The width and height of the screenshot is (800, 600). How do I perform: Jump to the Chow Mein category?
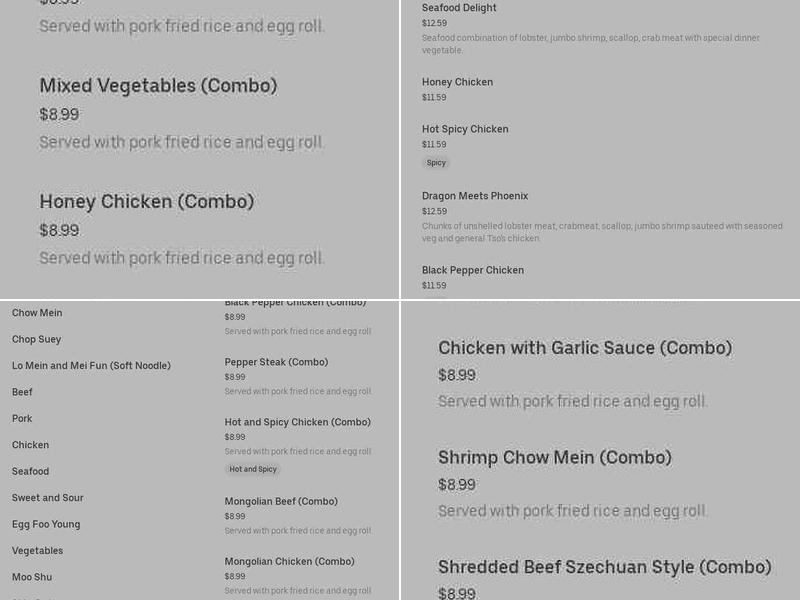[37, 313]
